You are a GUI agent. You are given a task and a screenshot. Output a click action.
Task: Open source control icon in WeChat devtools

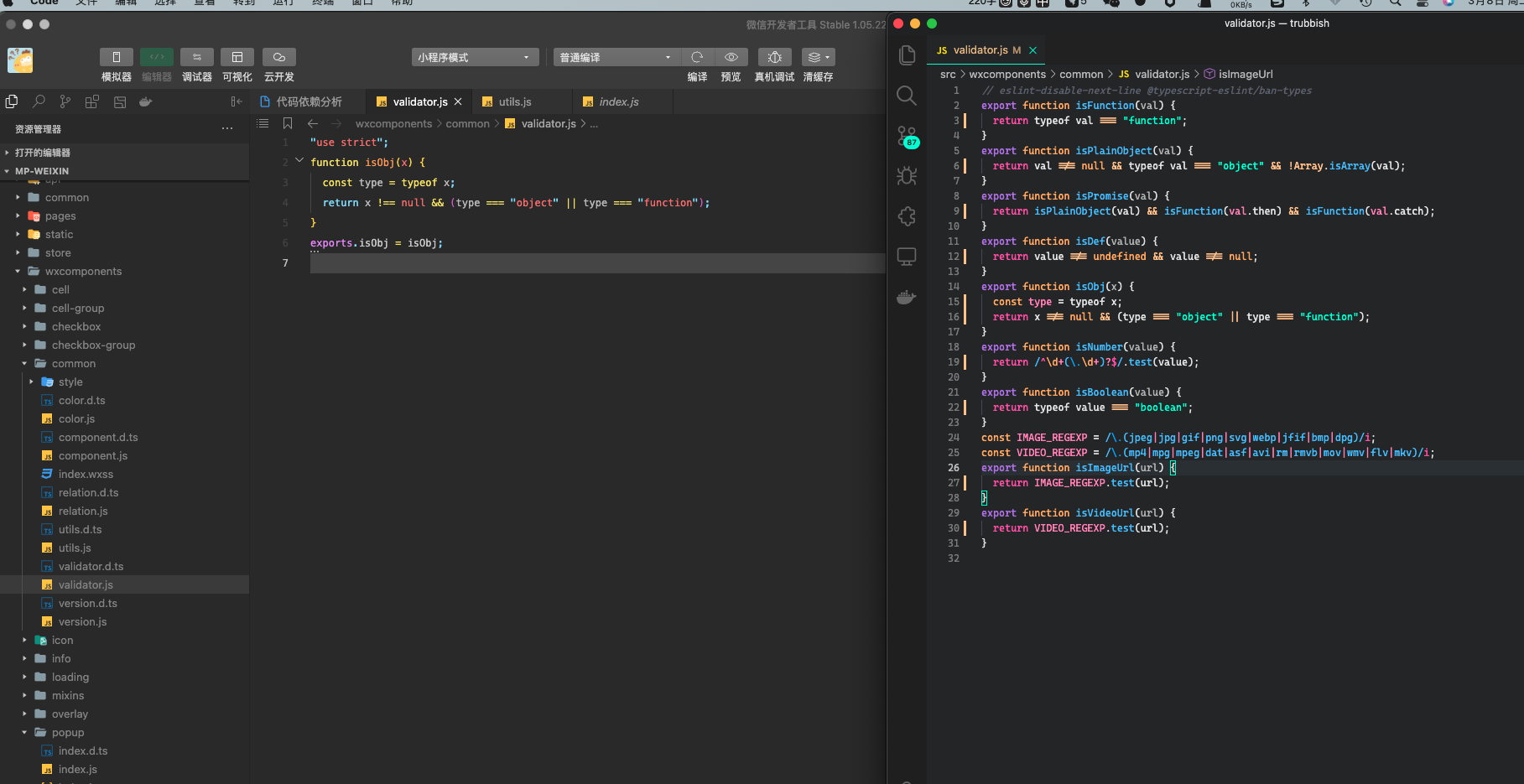[x=65, y=101]
